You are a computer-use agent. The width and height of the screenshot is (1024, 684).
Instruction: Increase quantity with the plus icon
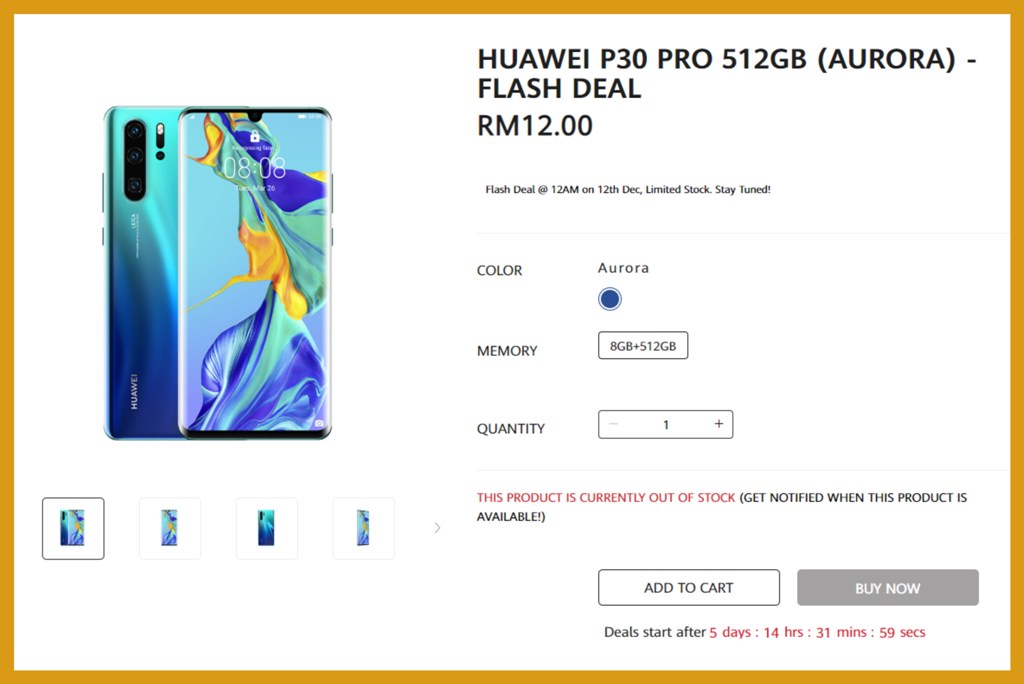pos(718,424)
